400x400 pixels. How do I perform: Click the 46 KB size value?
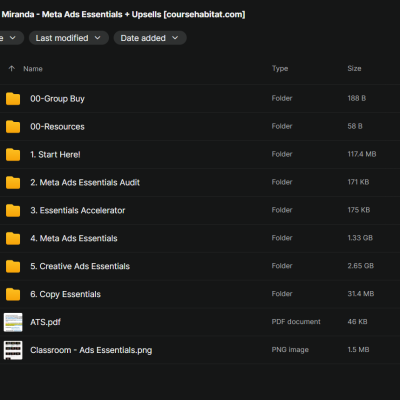(x=357, y=322)
